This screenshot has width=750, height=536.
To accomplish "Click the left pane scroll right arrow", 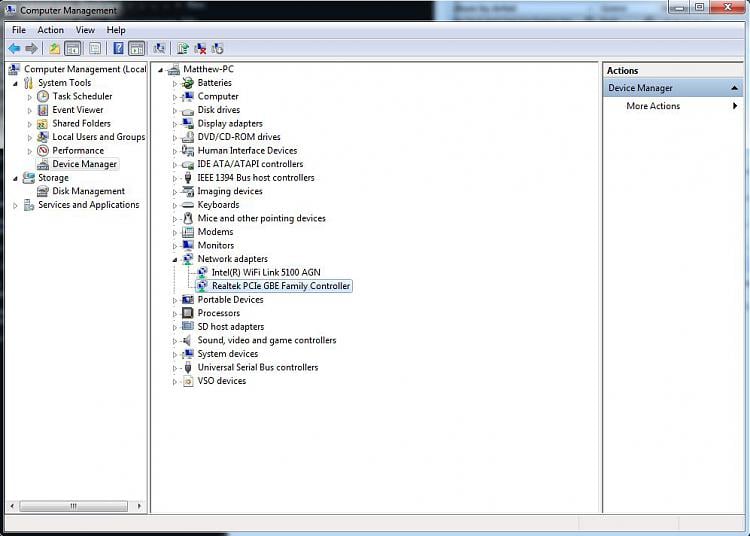I will tap(139, 506).
